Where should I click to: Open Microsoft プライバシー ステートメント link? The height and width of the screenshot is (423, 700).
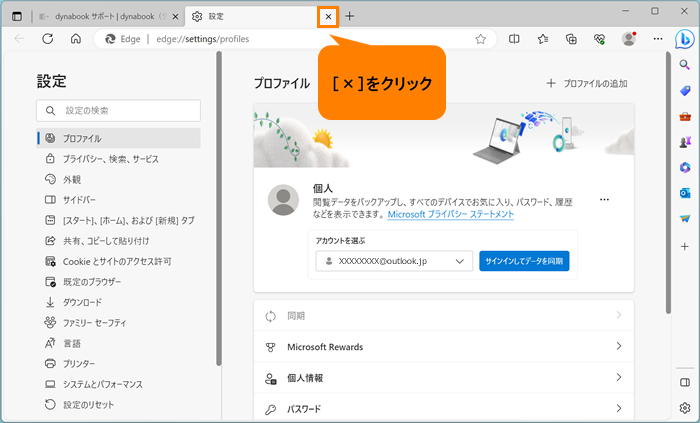tap(450, 215)
